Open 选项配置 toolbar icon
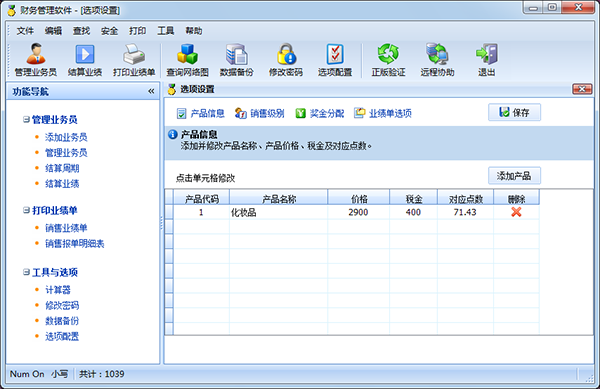Viewport: 600px width, 389px height. coord(335,60)
